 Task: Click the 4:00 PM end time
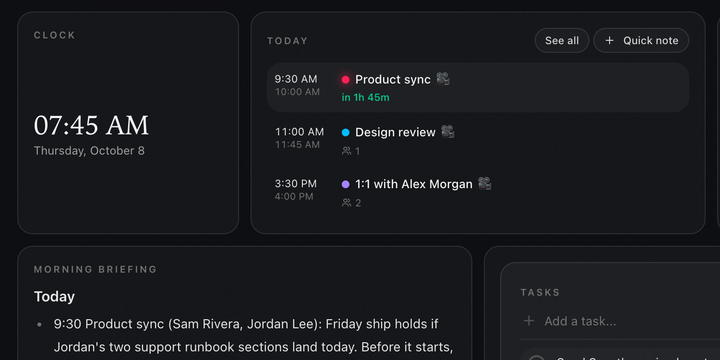coord(294,197)
